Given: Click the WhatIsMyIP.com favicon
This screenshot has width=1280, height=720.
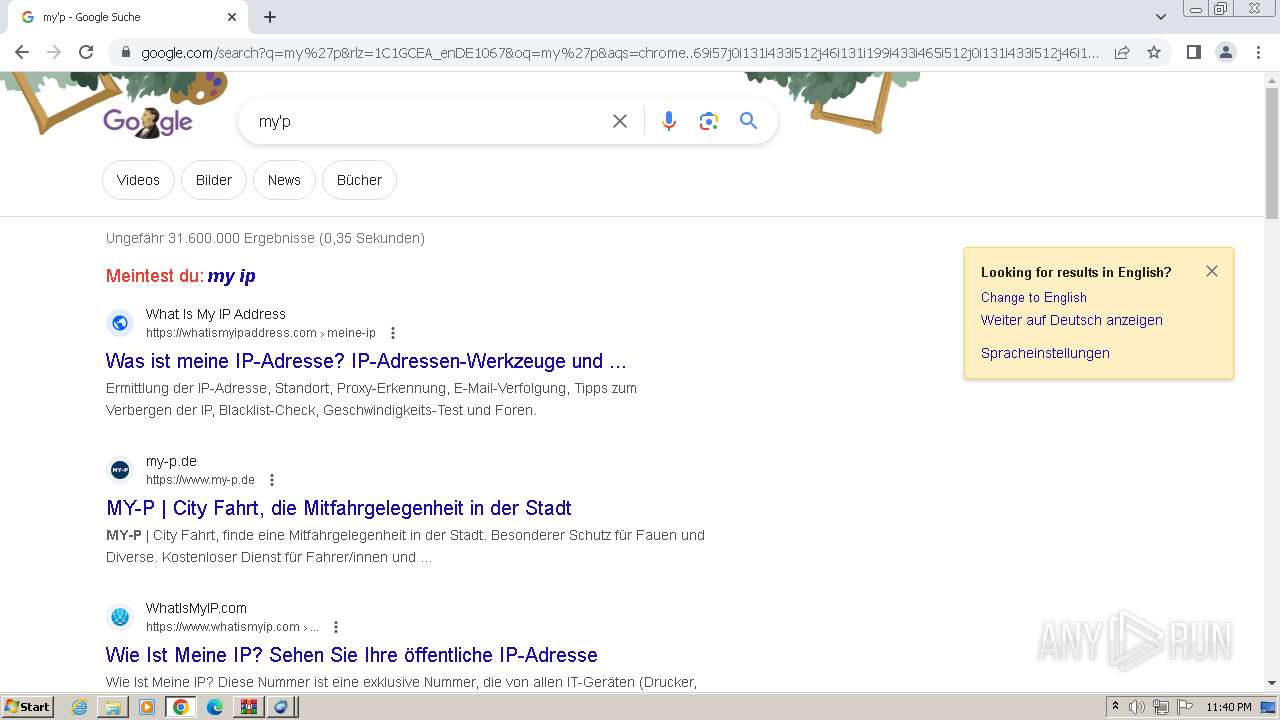Looking at the screenshot, I should click(x=120, y=617).
